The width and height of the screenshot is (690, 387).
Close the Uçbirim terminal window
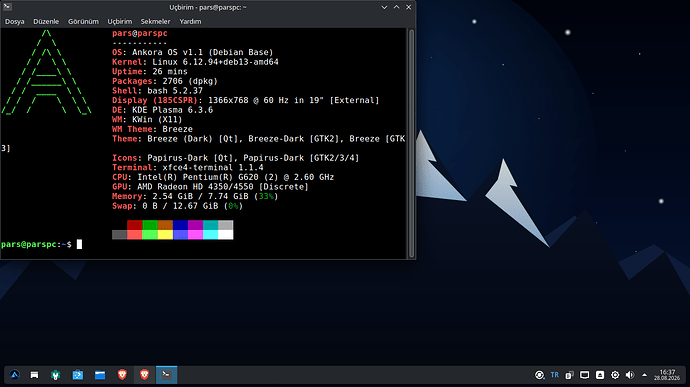408,7
